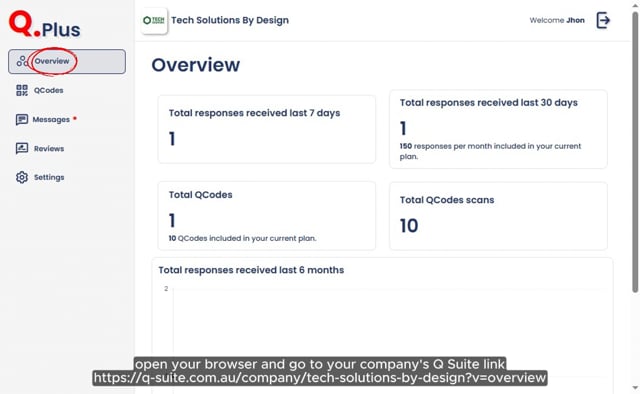Click Total responses received last 6 months heading
This screenshot has height=394, width=640.
pos(251,270)
